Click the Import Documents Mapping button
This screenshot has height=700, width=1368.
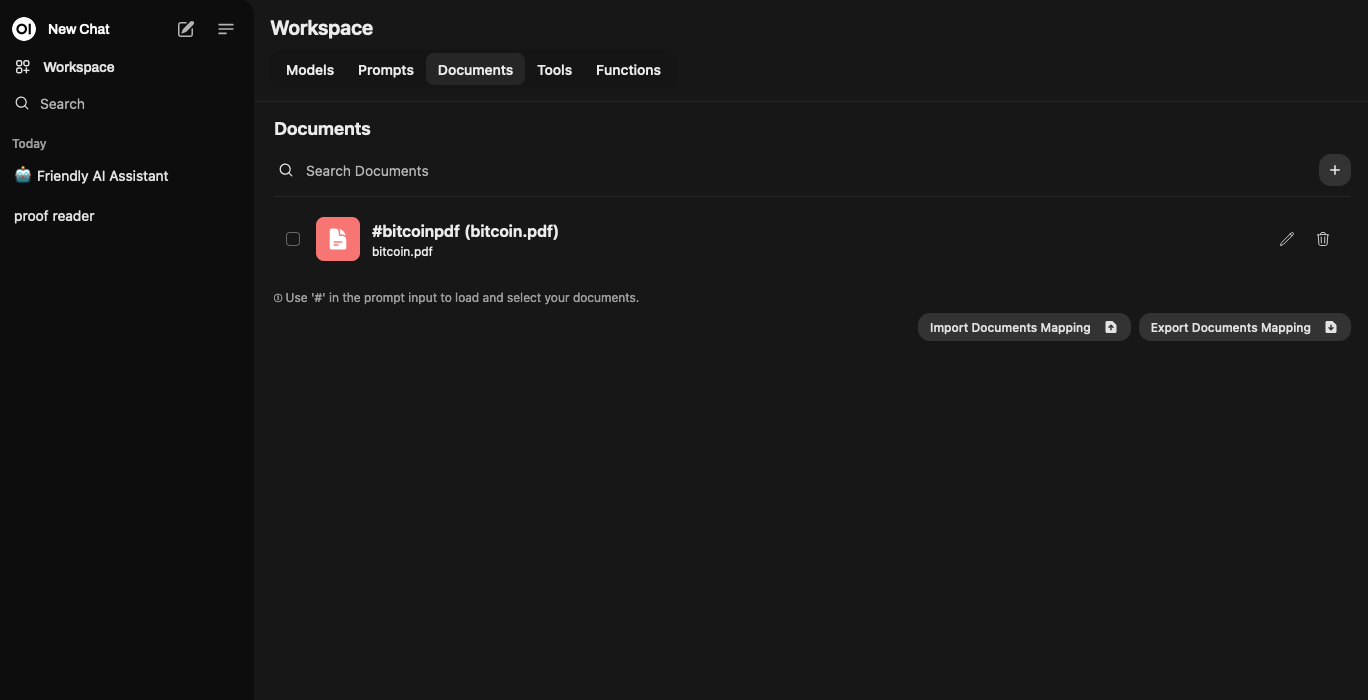[x=1024, y=327]
